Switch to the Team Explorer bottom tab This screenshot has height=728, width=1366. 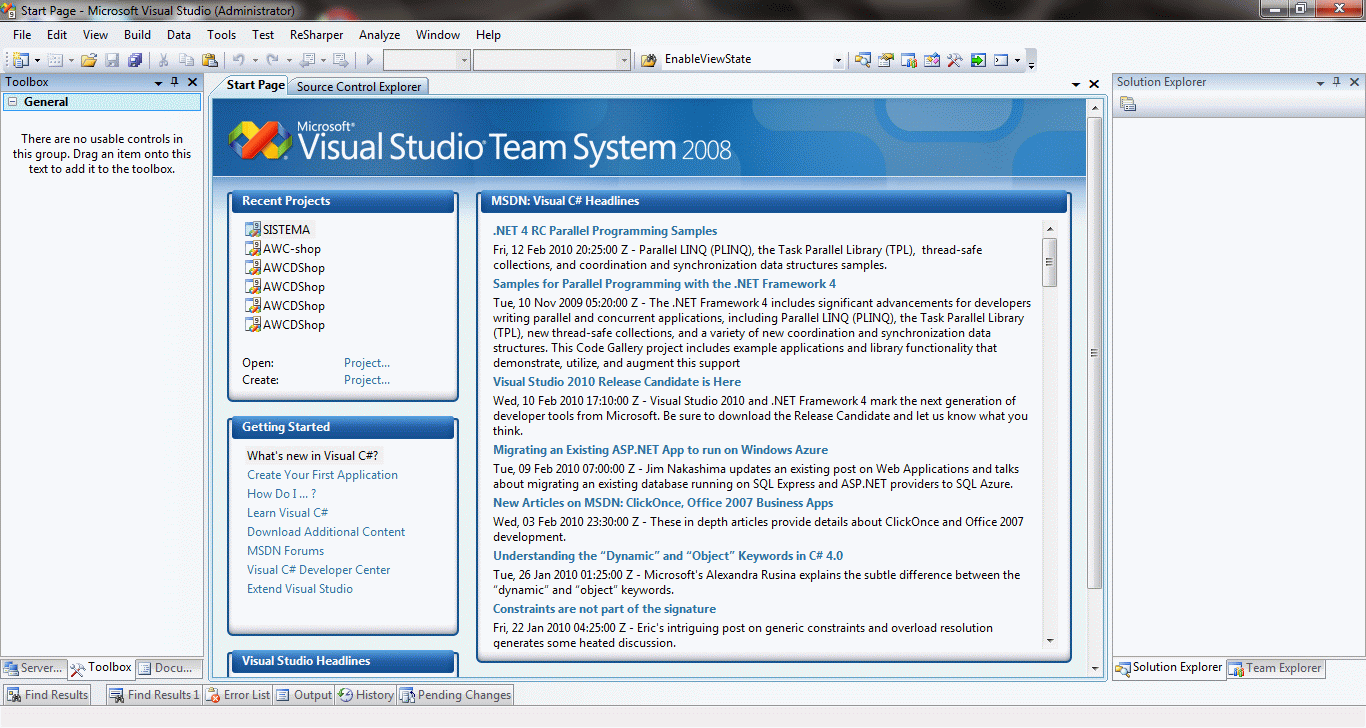point(1276,668)
